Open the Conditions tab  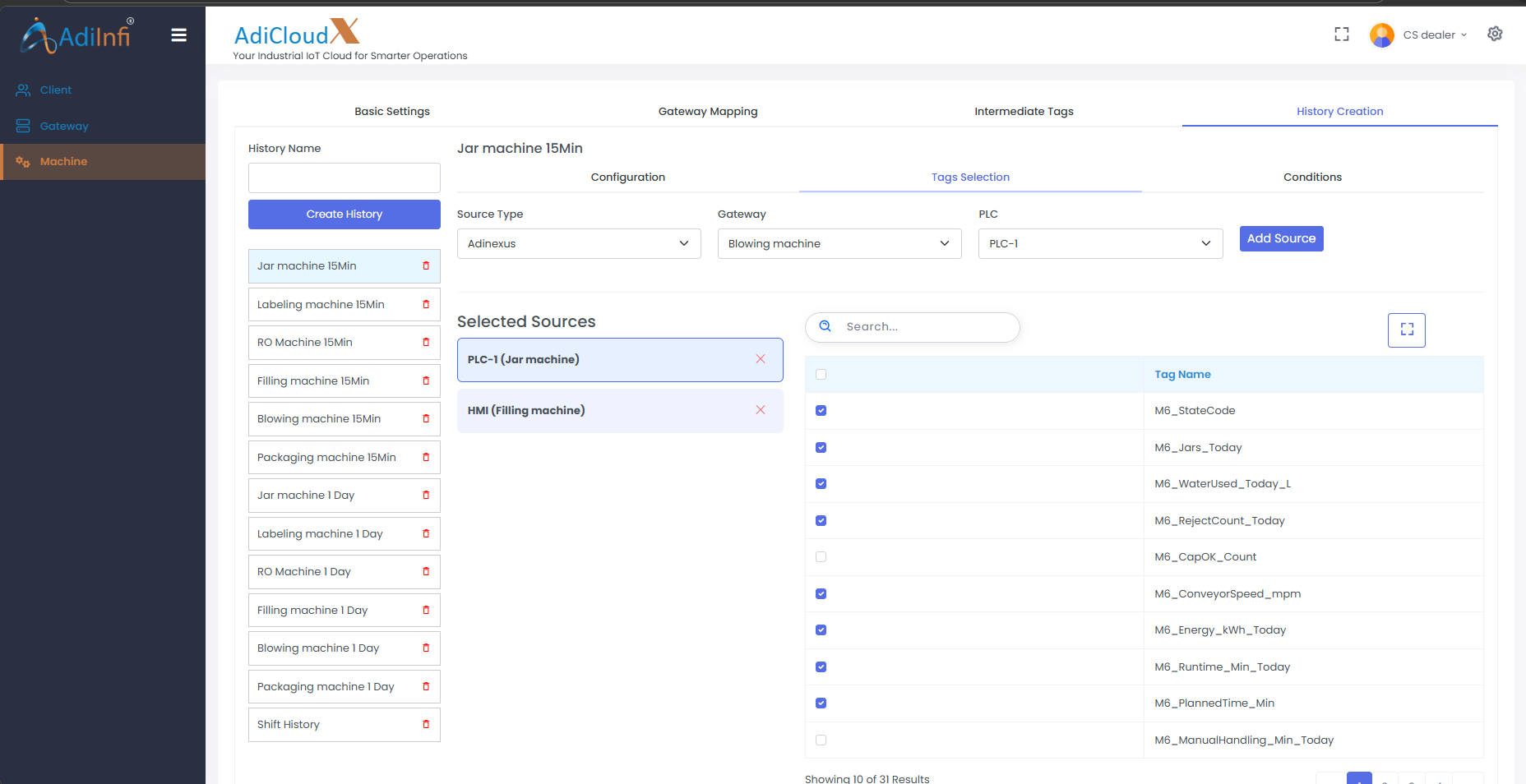[x=1311, y=178]
